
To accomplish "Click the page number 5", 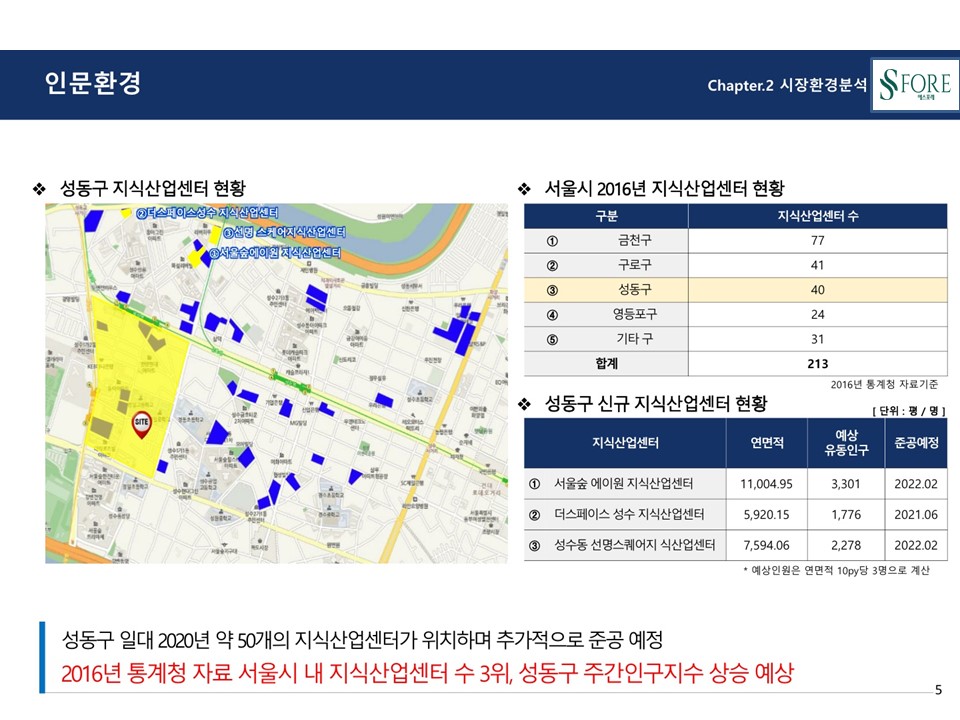I will tap(939, 690).
